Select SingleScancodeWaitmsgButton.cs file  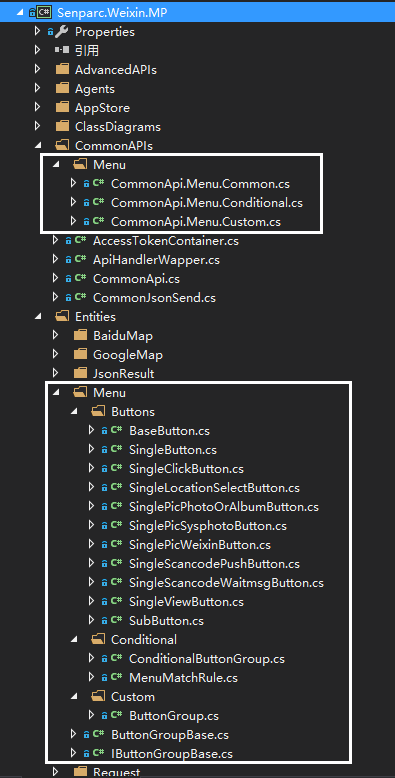226,583
